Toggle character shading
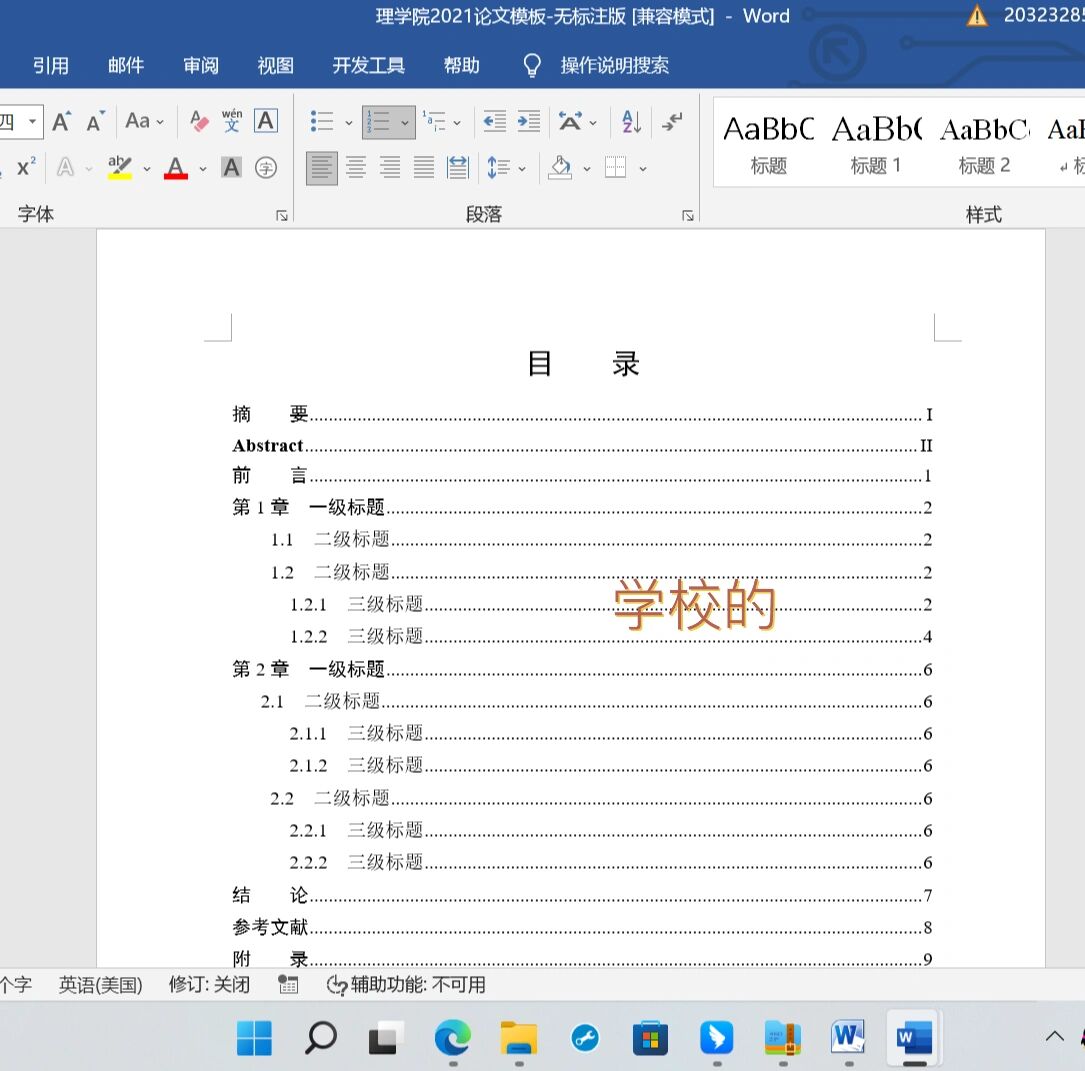 (x=231, y=168)
